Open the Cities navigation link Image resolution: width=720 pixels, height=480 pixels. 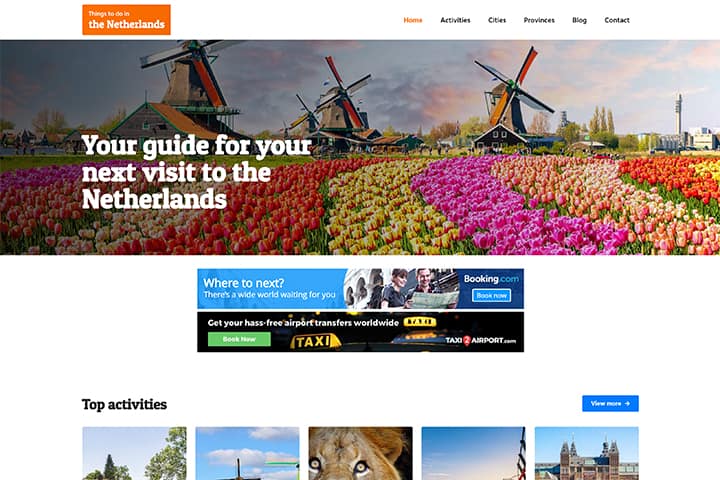pyautogui.click(x=497, y=20)
